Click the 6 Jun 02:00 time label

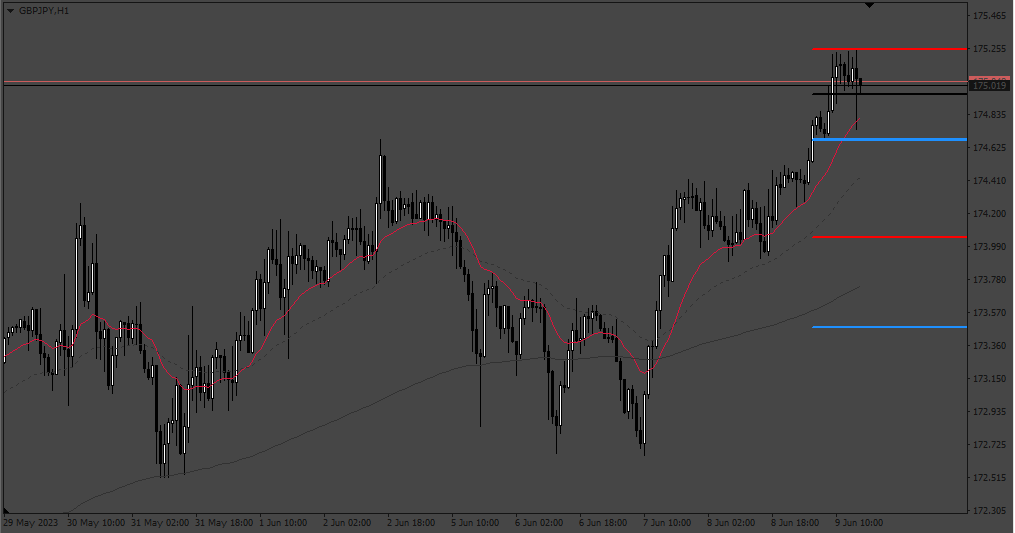539,523
